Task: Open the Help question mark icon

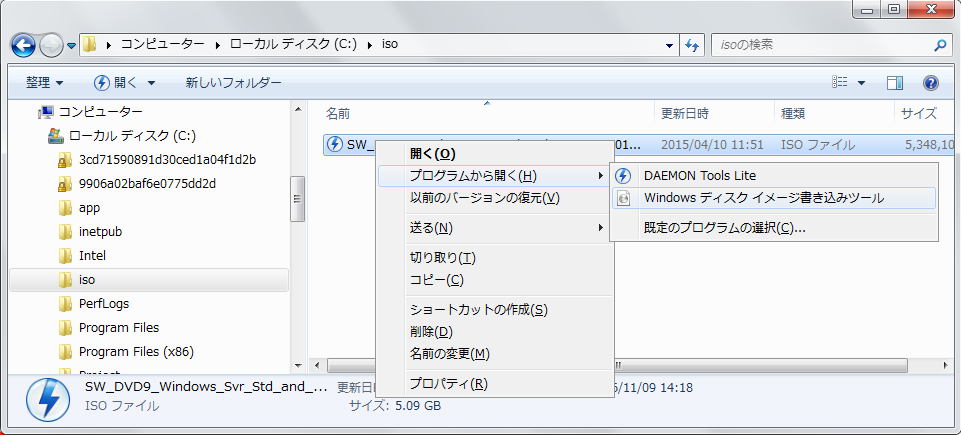Action: click(930, 82)
